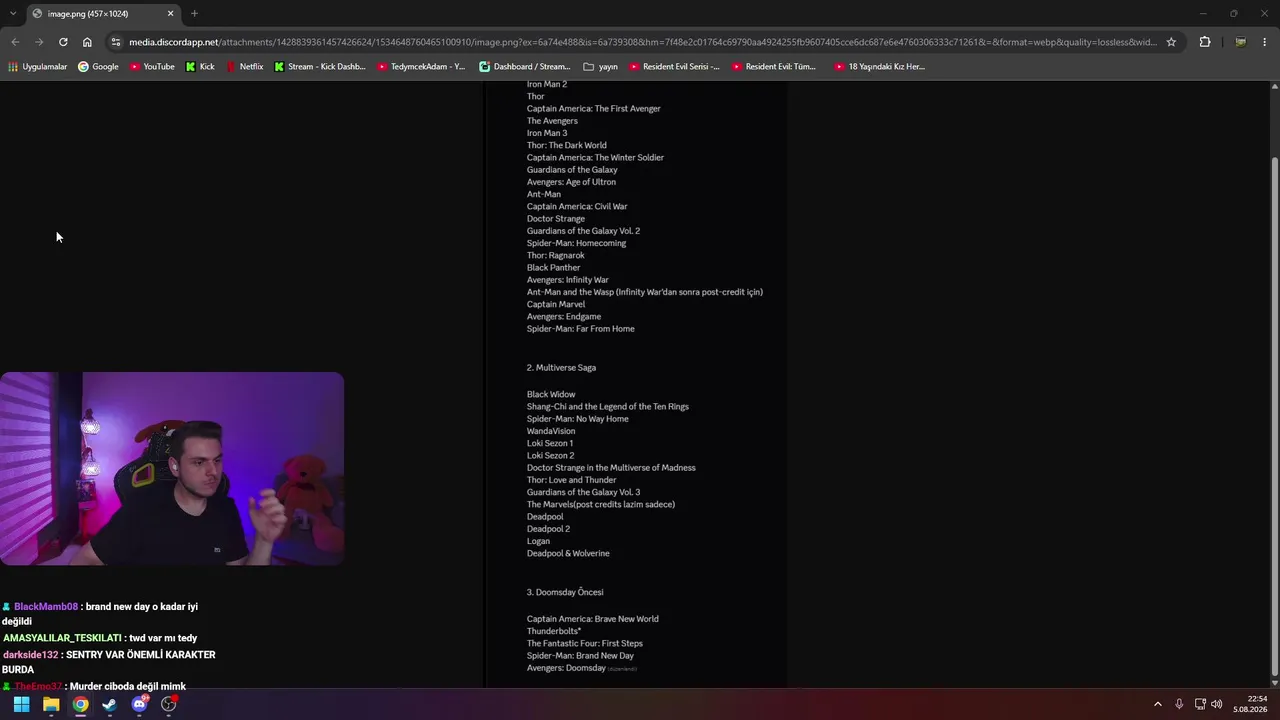1280x720 pixels.
Task: Open the yayın bookmarks folder
Action: coord(601,67)
